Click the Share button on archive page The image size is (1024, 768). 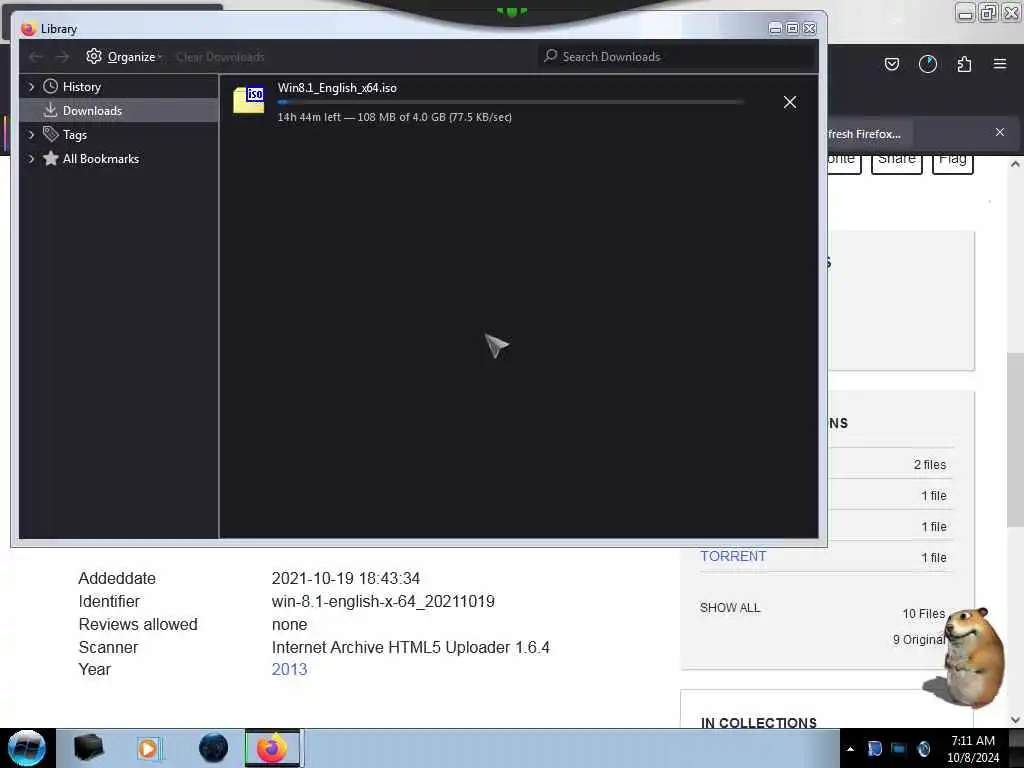point(897,161)
